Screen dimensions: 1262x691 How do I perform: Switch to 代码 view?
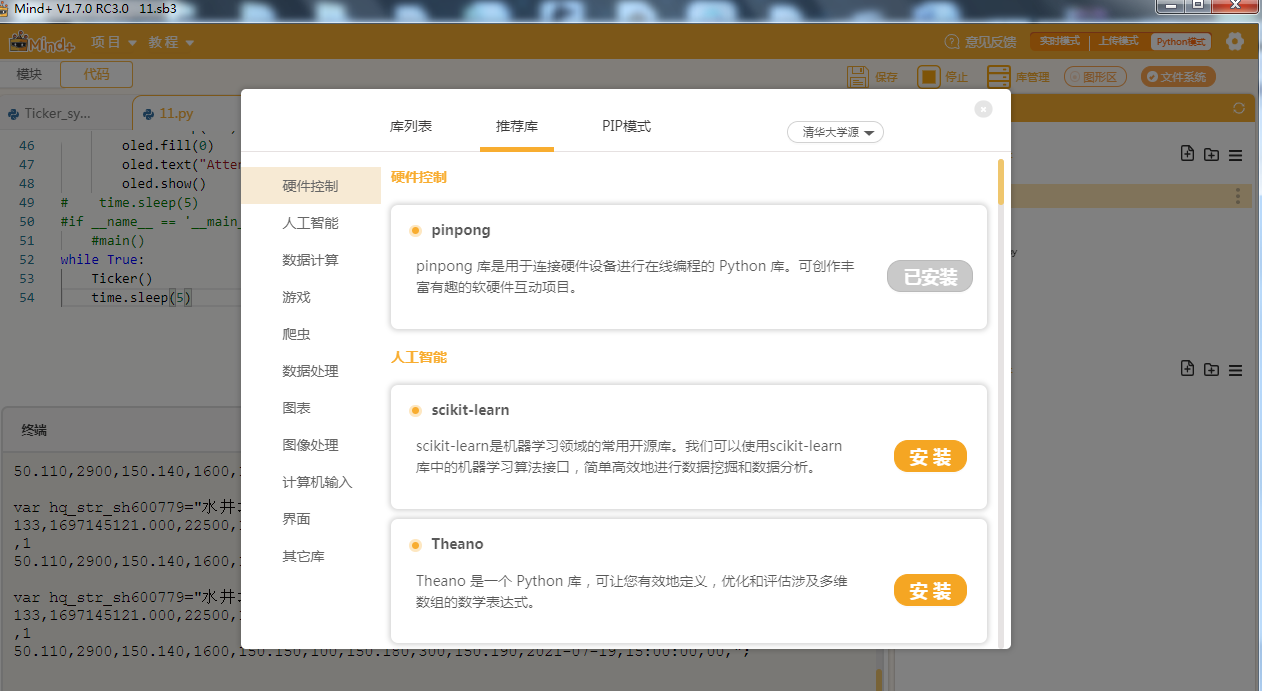96,74
